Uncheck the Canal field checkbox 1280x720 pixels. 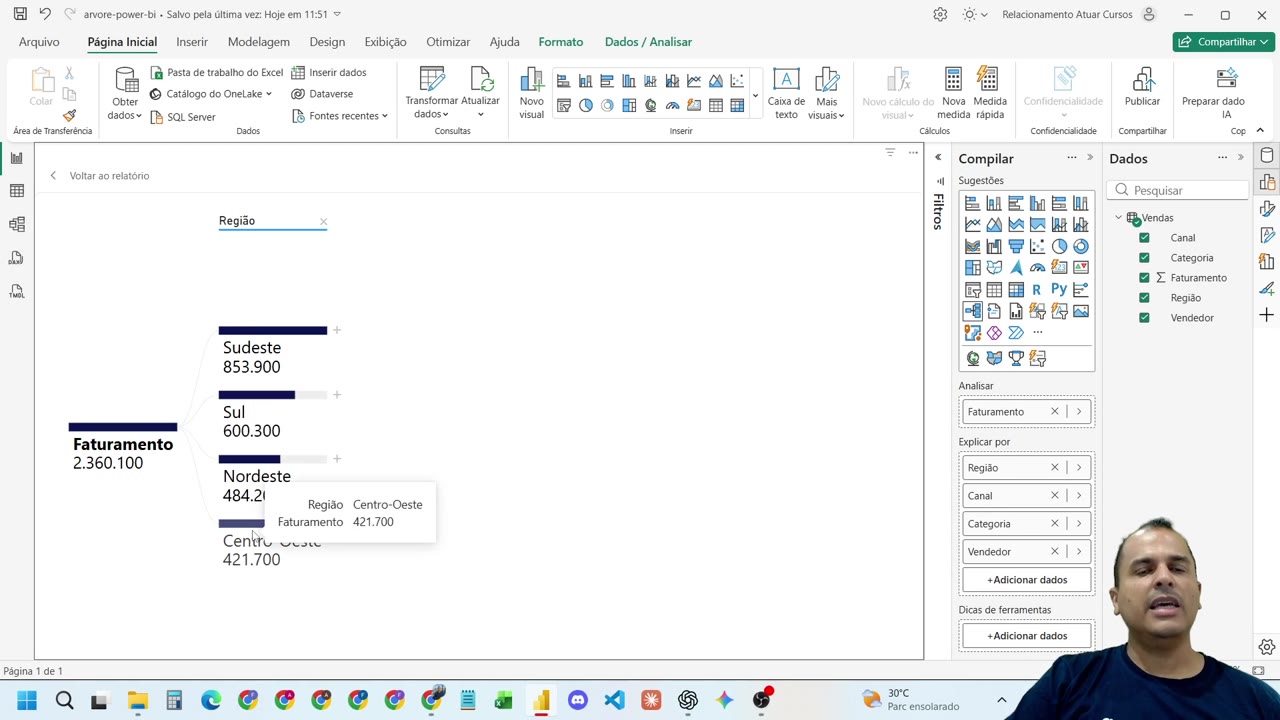coord(1144,238)
